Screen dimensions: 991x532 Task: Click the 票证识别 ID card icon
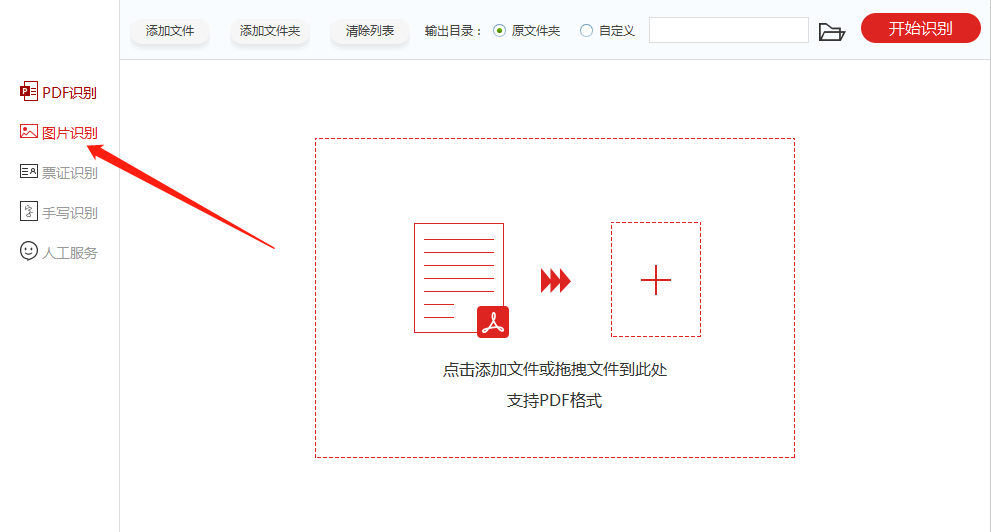(28, 172)
